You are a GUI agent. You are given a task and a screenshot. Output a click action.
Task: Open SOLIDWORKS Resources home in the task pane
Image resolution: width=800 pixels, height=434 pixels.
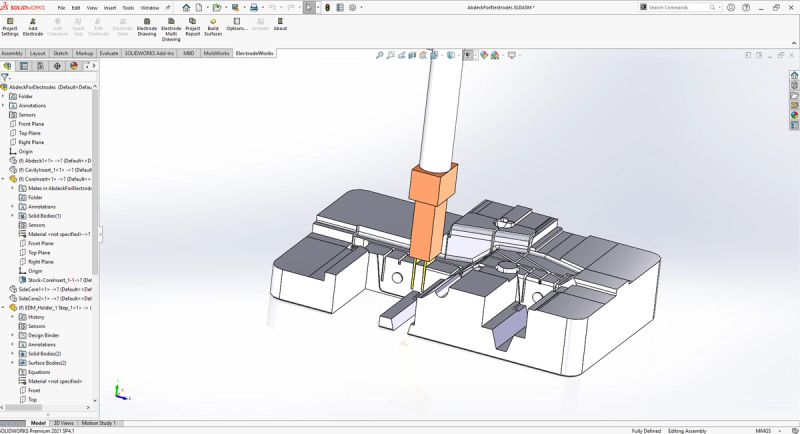coord(794,75)
